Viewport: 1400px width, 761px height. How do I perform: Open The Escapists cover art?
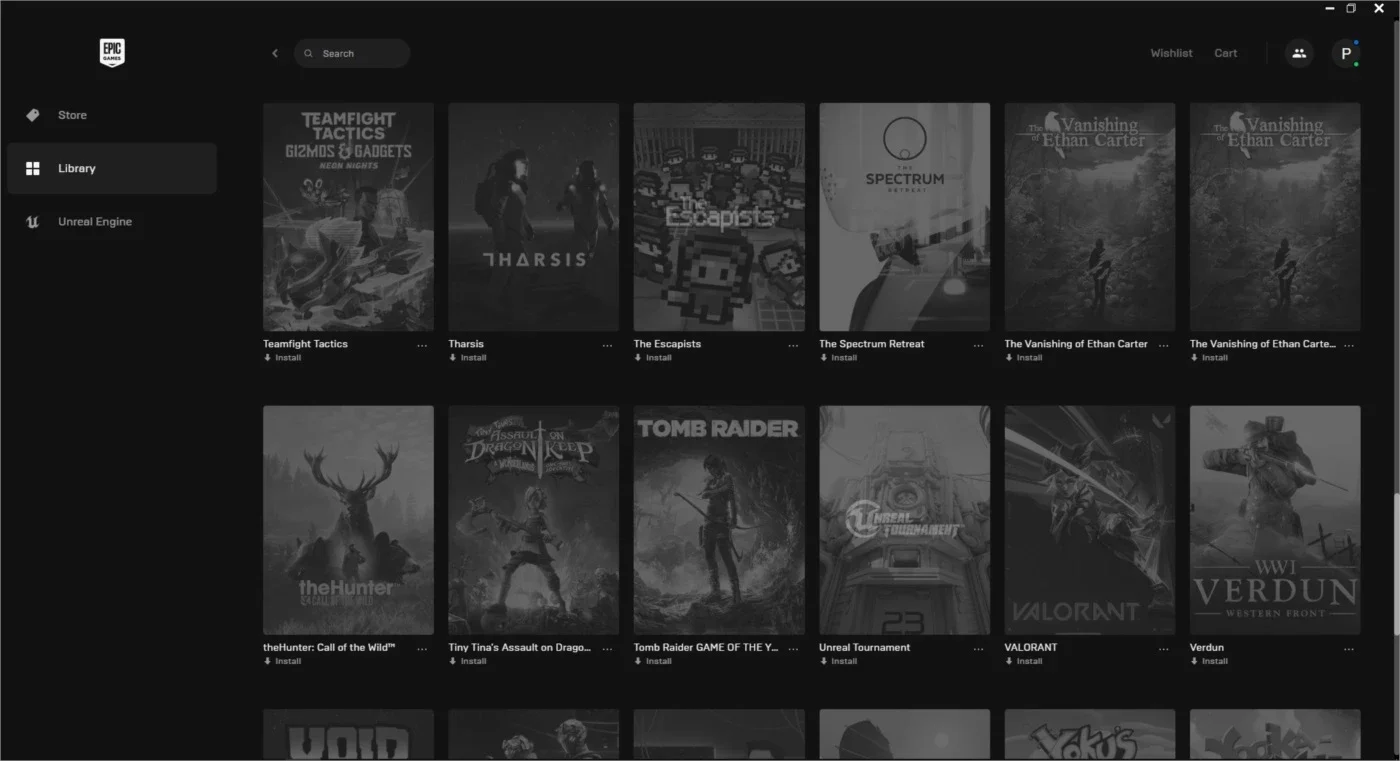pyautogui.click(x=719, y=217)
